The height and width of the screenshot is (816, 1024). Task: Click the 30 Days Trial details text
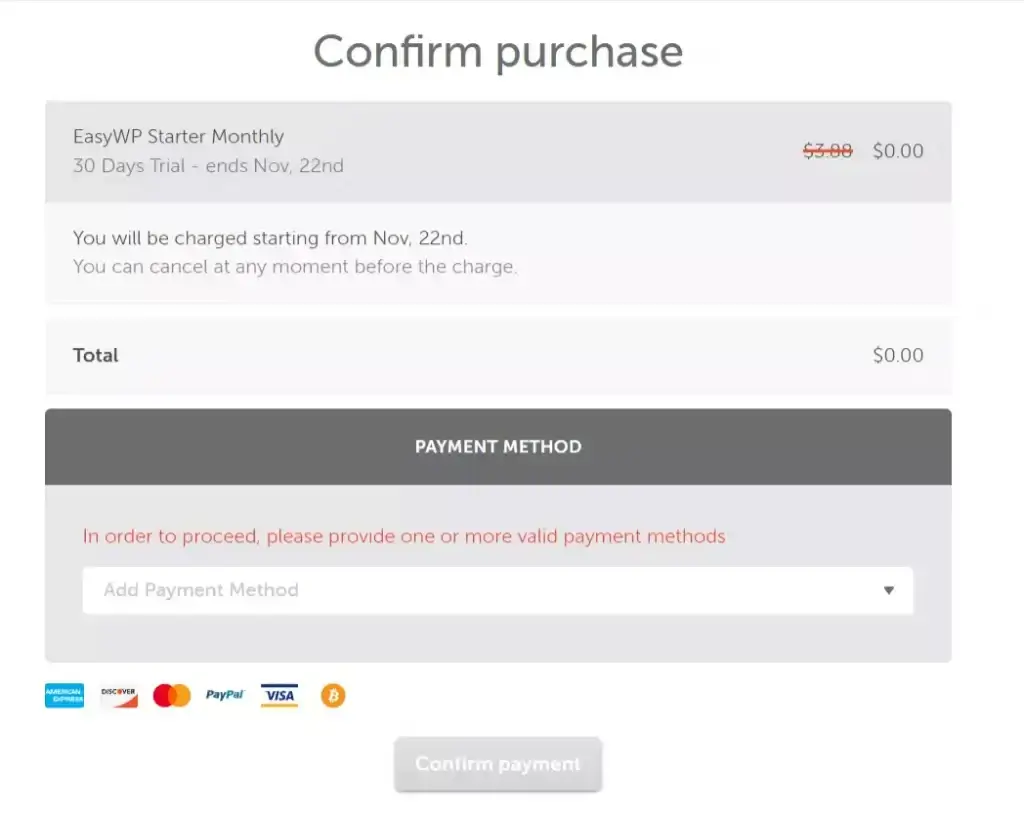(x=208, y=165)
